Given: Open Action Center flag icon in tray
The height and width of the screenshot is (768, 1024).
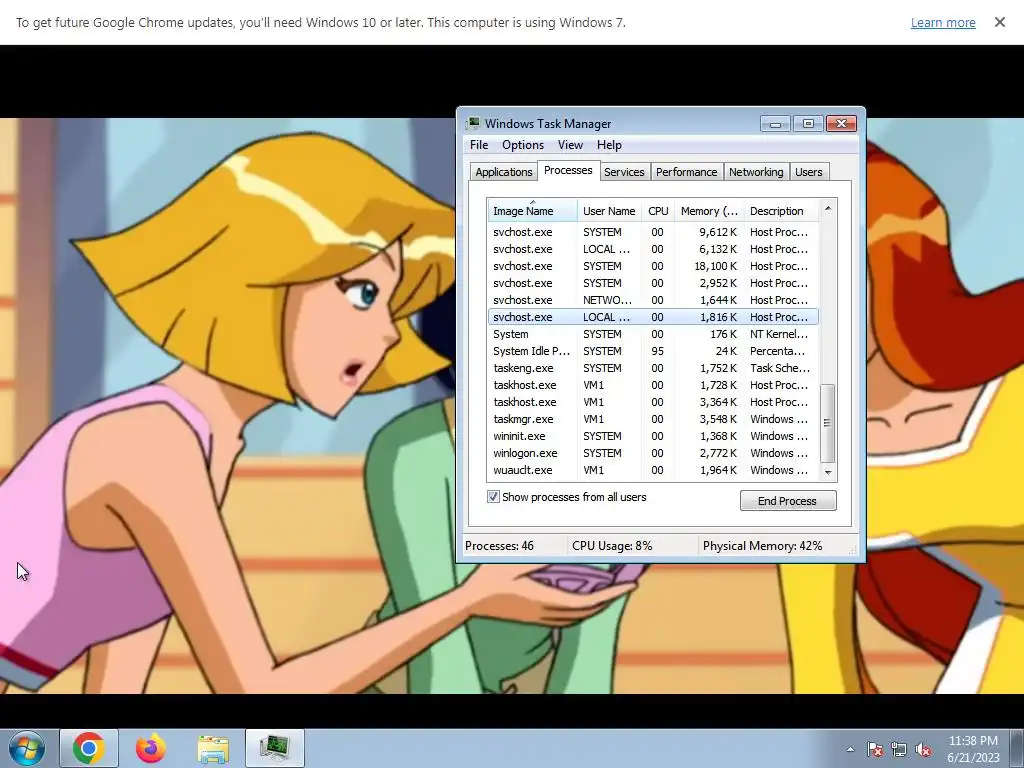Looking at the screenshot, I should tap(874, 749).
